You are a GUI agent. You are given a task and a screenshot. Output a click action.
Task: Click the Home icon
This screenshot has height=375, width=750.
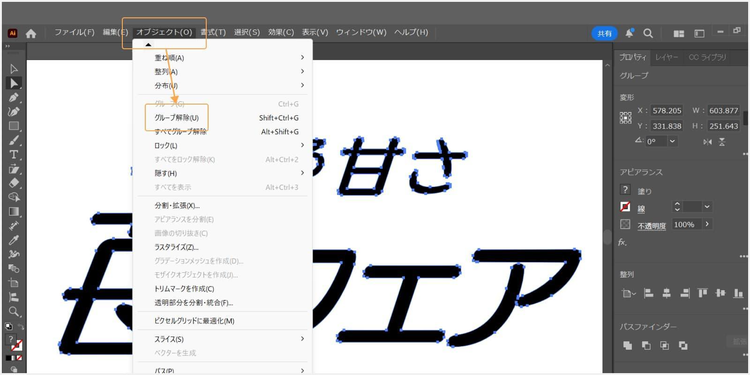click(x=31, y=33)
